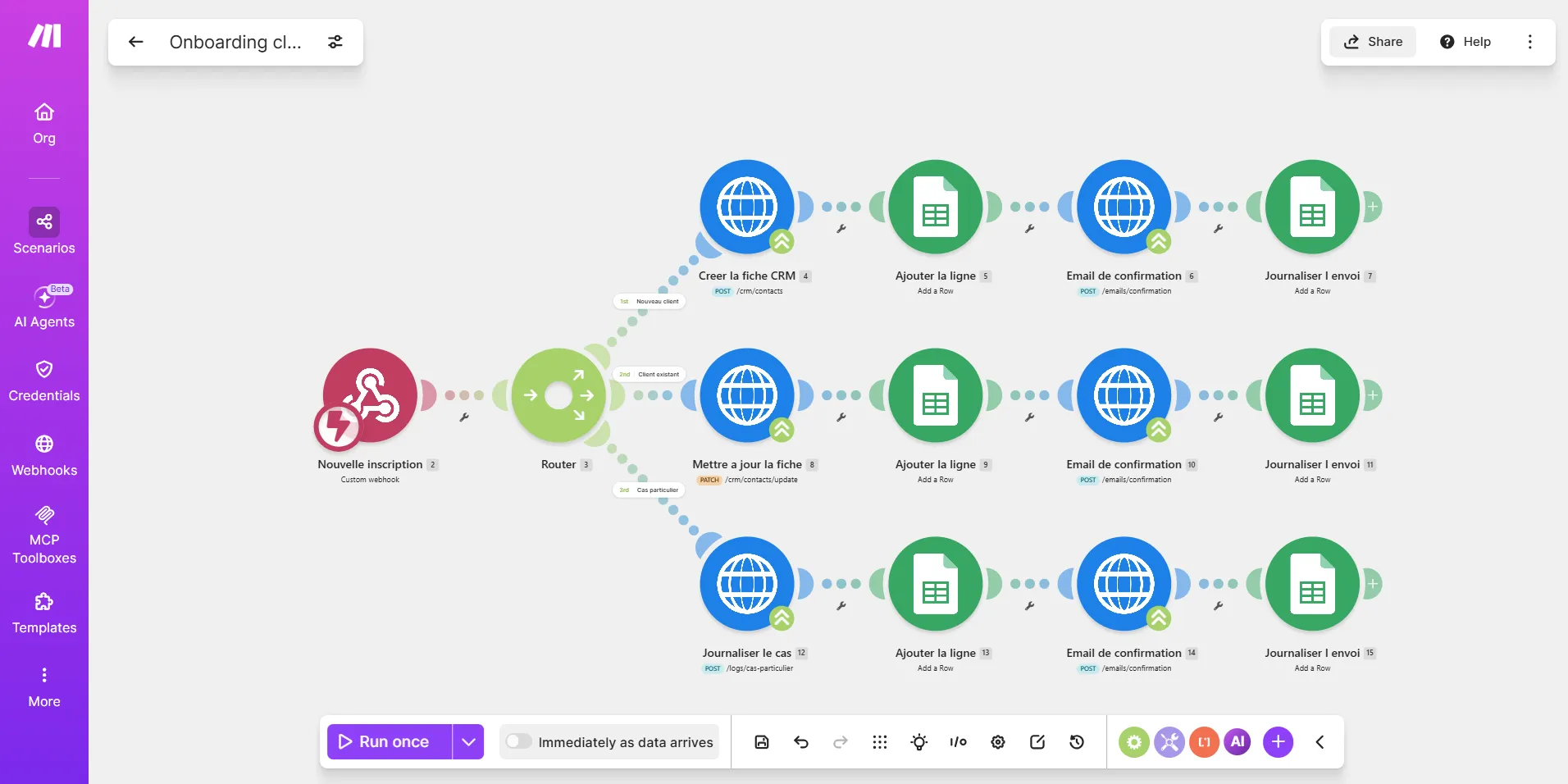Open the Run once dropdown arrow
1568x784 pixels.
click(x=468, y=742)
